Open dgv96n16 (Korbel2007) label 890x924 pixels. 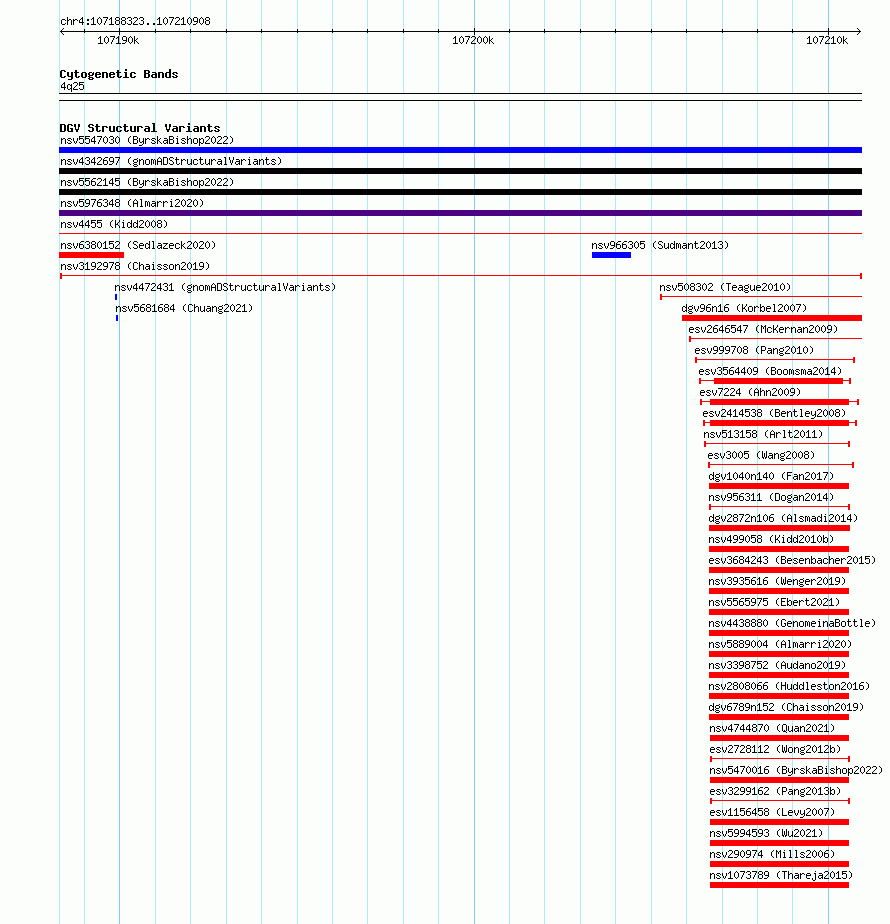744,308
